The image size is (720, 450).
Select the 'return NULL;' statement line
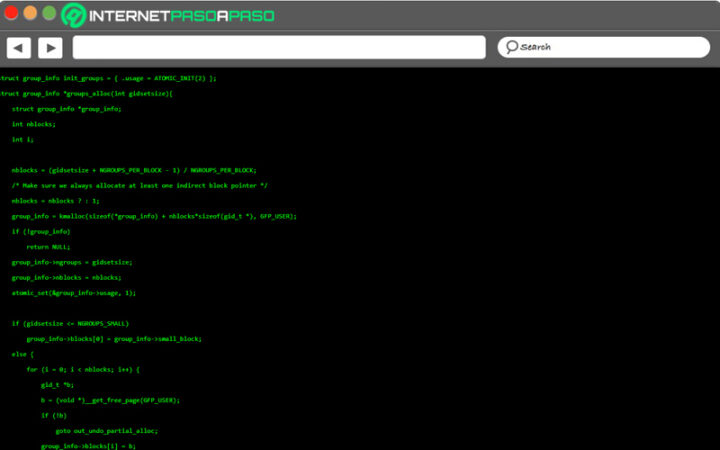(48, 246)
